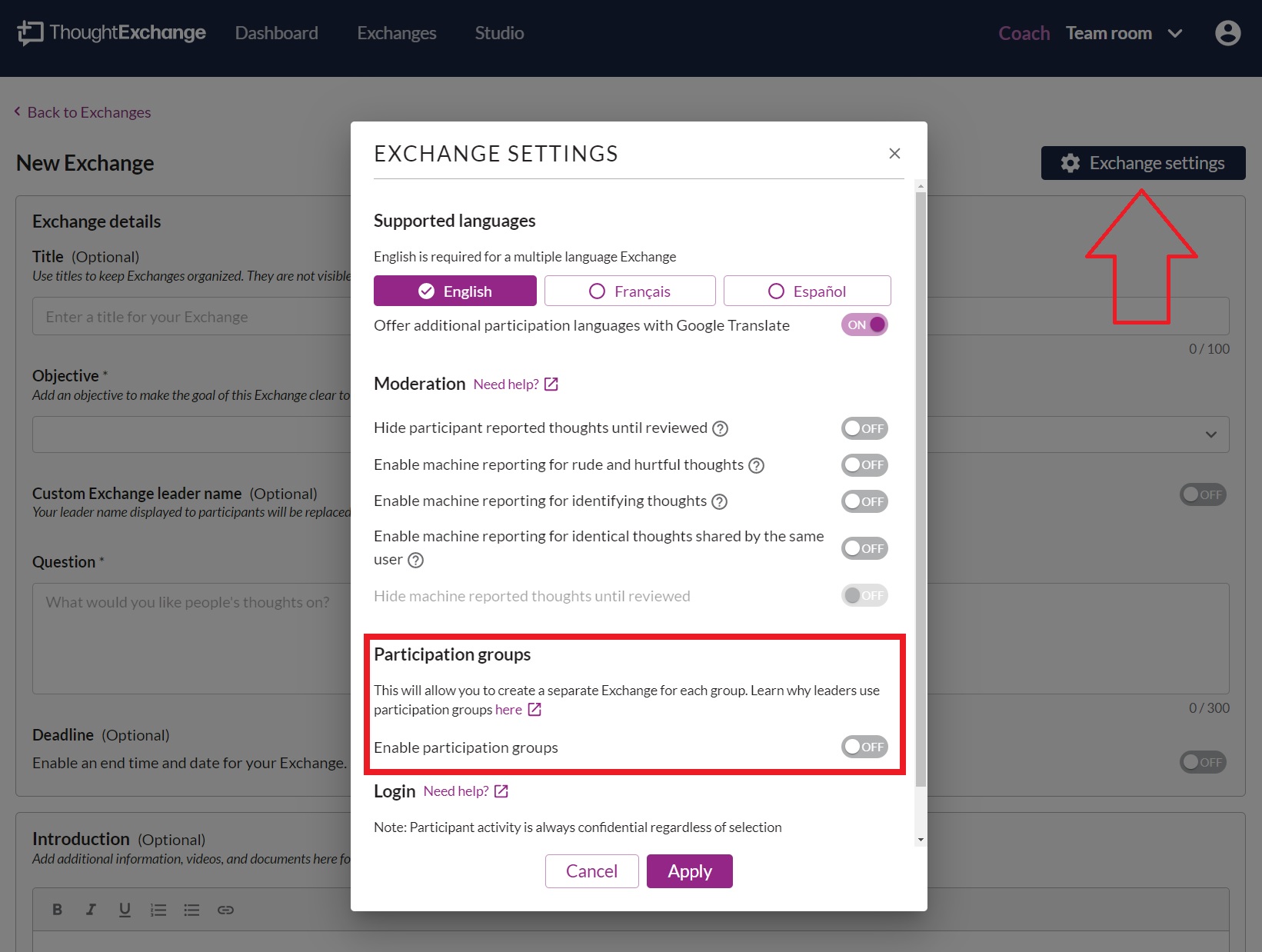The image size is (1262, 952).
Task: Click the help icon for identifying thoughts
Action: (719, 501)
